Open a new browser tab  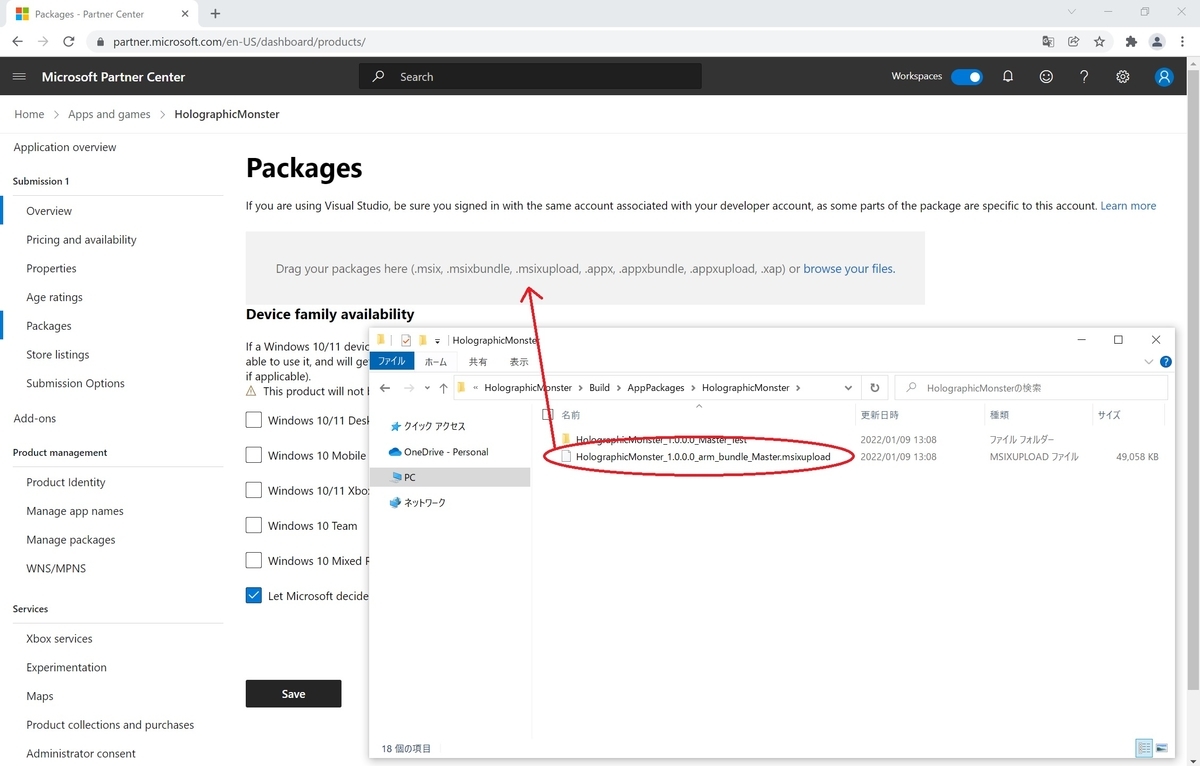215,14
